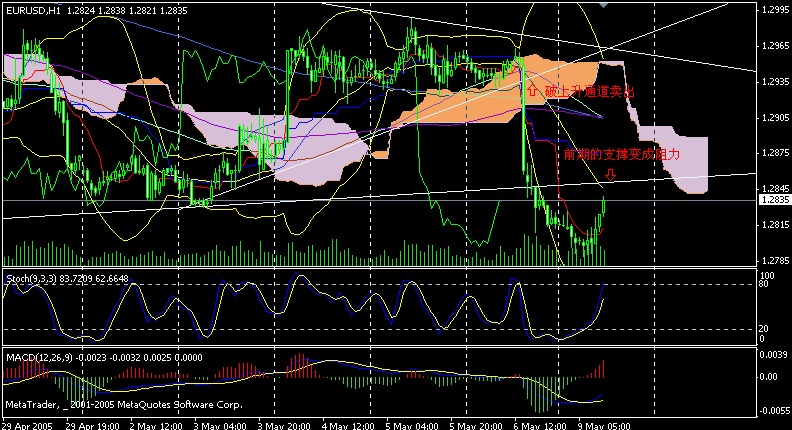Select the red text label 前期的支撑变成阻力
Image resolution: width=792 pixels, height=430 pixels.
[622, 155]
